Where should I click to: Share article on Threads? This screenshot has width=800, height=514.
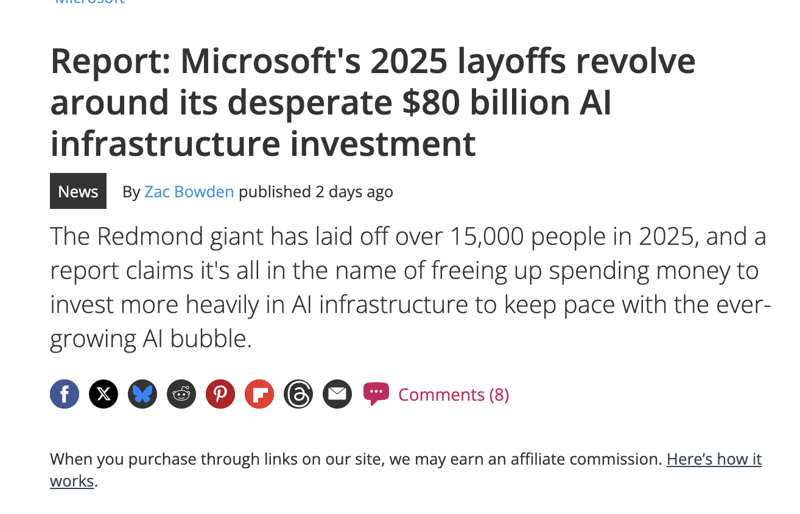click(298, 394)
